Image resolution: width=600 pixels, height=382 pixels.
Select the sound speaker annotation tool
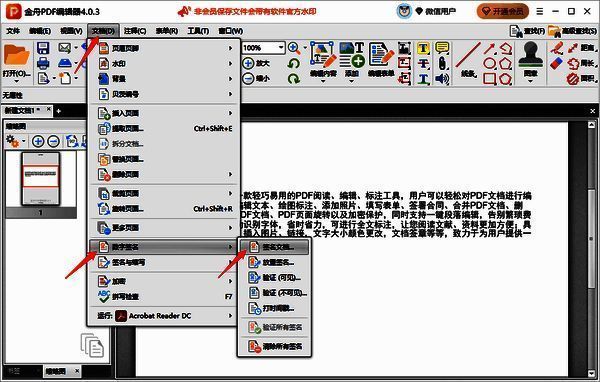[x=442, y=79]
